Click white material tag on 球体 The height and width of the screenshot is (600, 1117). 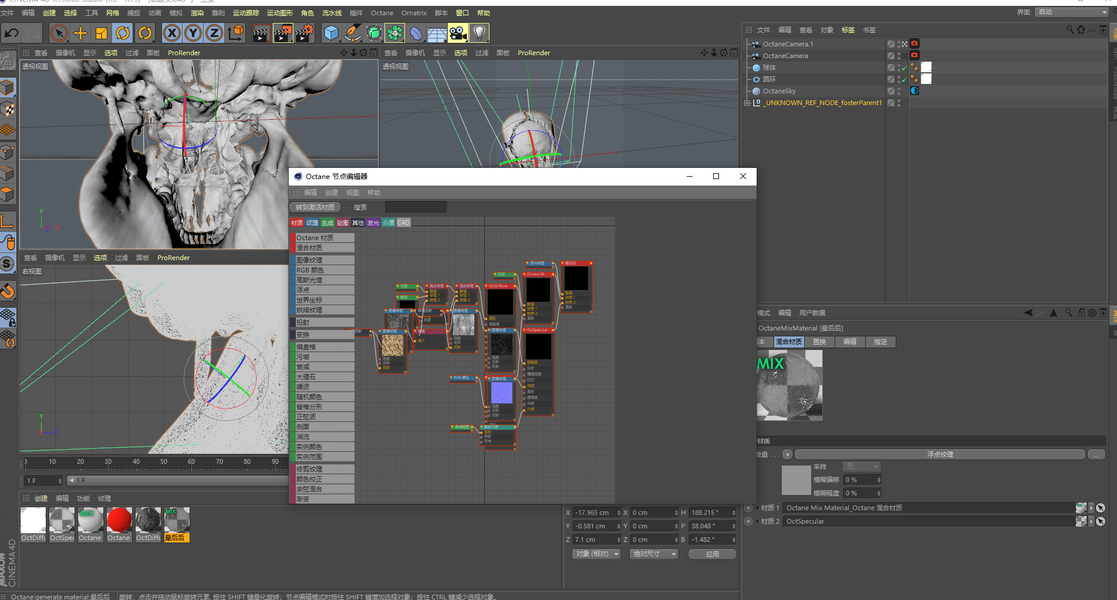tap(926, 67)
